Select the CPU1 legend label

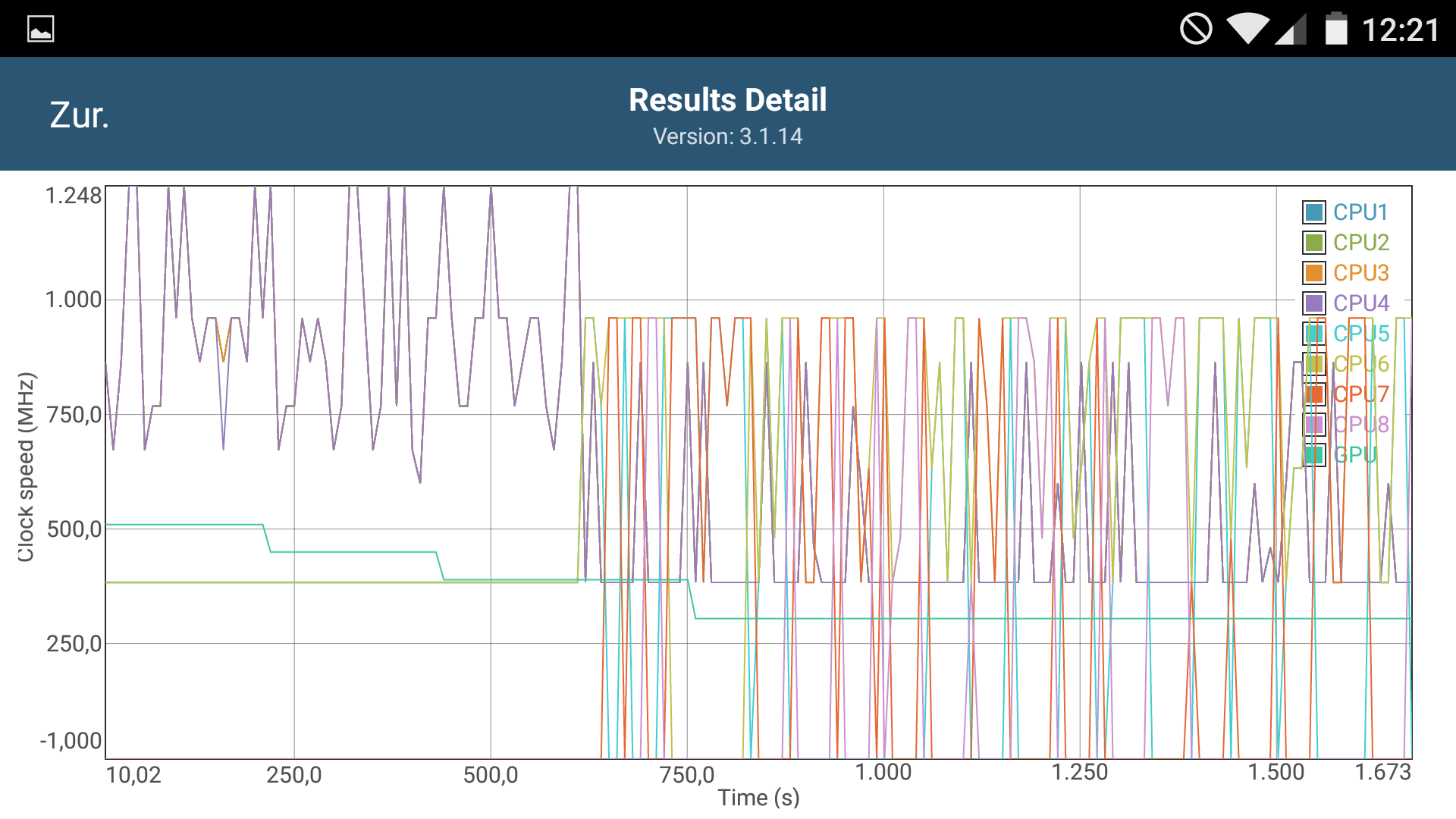[x=1360, y=212]
